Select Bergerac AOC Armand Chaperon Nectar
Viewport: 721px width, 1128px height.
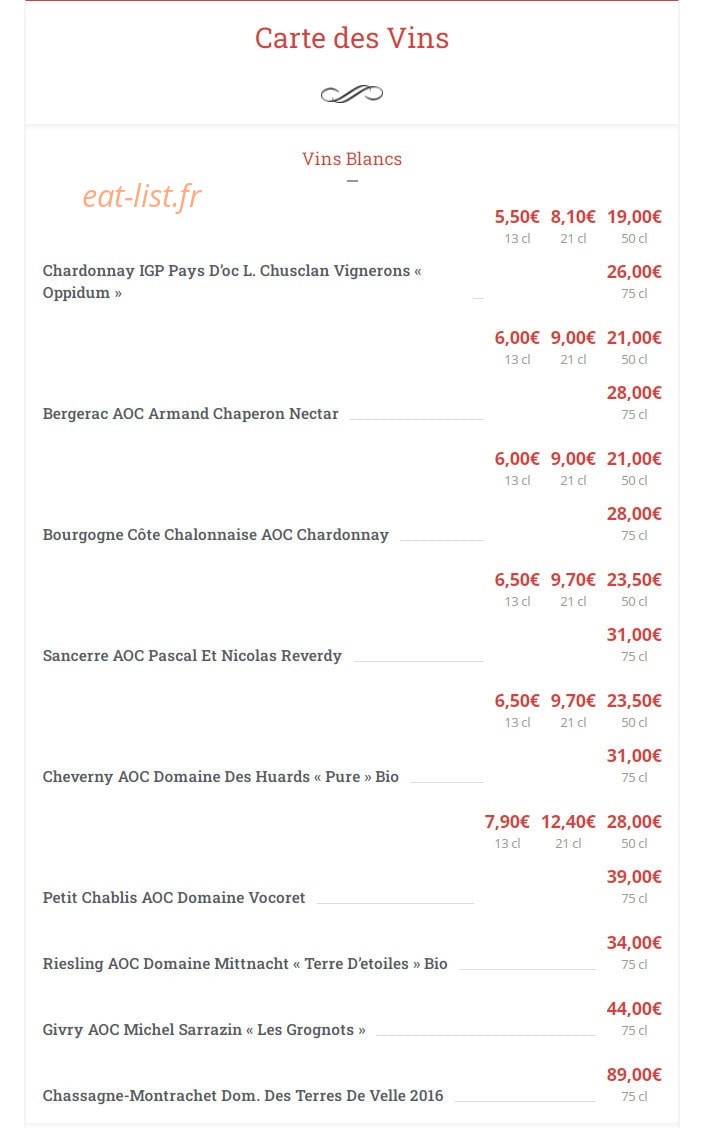pos(190,414)
